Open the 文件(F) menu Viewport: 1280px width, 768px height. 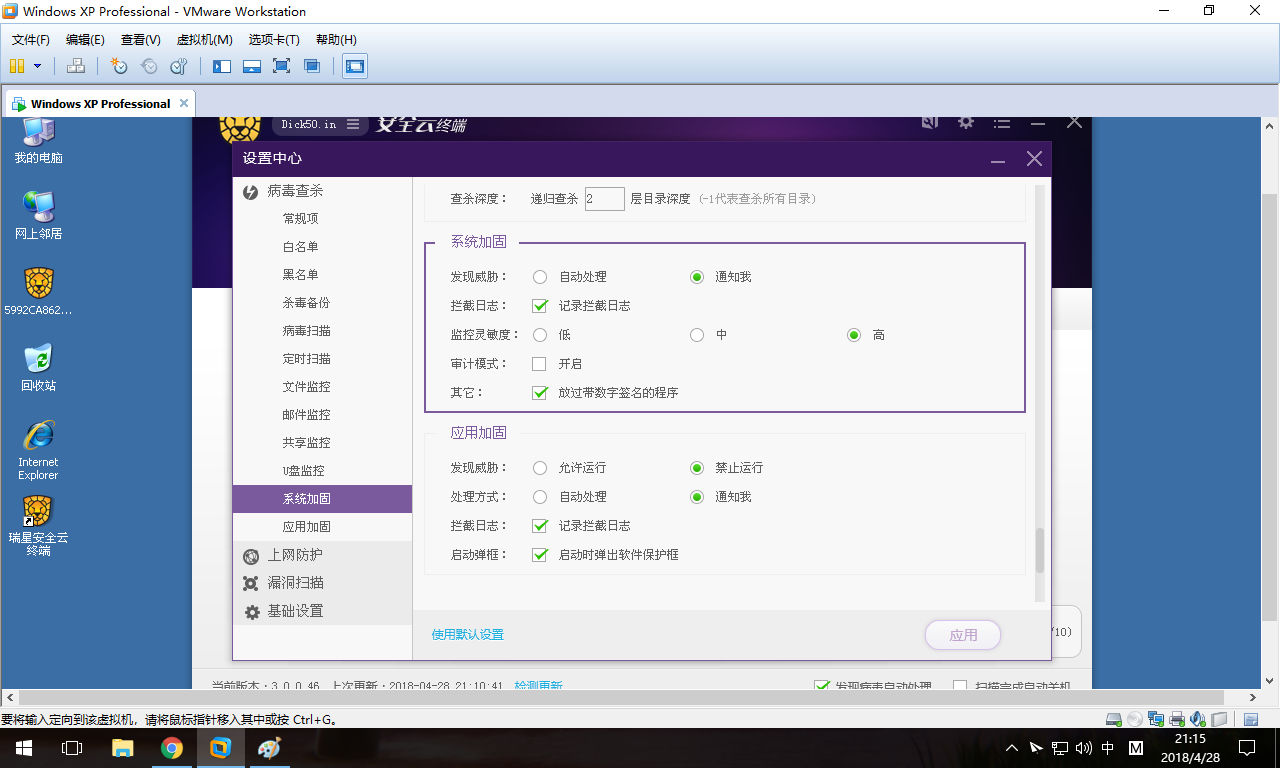point(31,40)
